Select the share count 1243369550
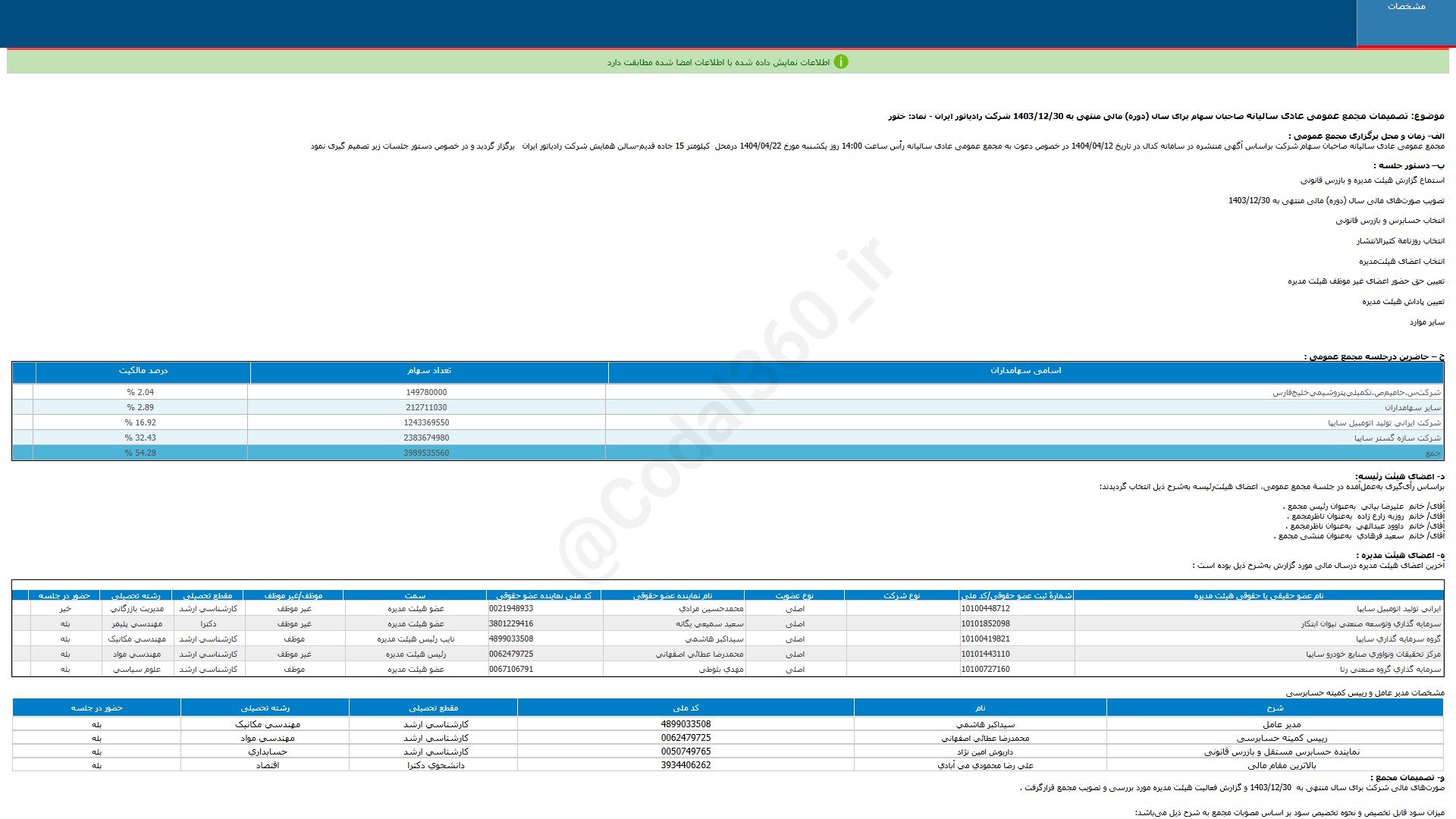This screenshot has width=1456, height=819. tap(426, 423)
